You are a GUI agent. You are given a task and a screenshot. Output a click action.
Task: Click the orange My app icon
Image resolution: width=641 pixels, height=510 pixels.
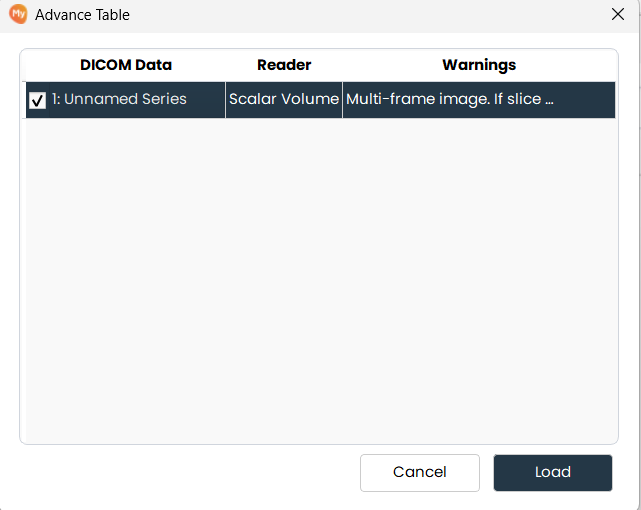click(18, 14)
